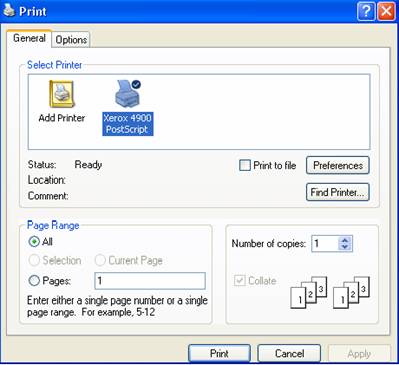Image resolution: width=399 pixels, height=365 pixels.
Task: Click the Apply button
Action: (359, 353)
